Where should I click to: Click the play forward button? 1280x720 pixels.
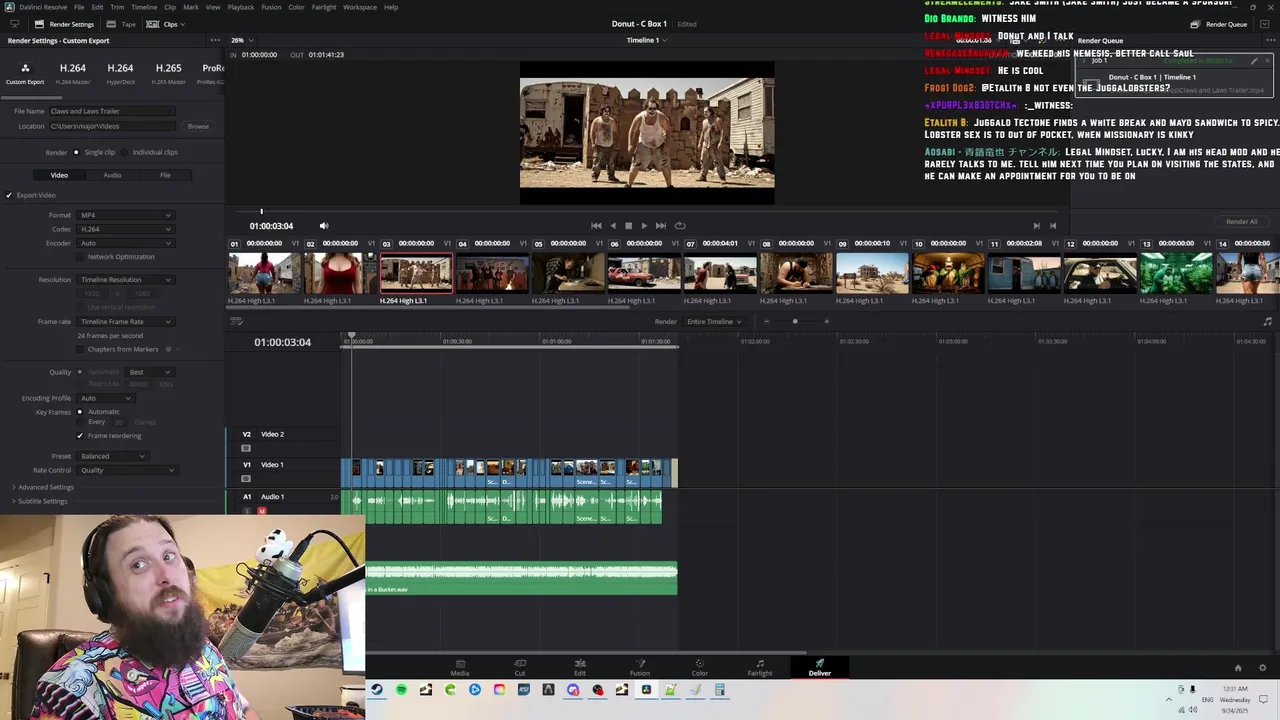[x=643, y=226]
